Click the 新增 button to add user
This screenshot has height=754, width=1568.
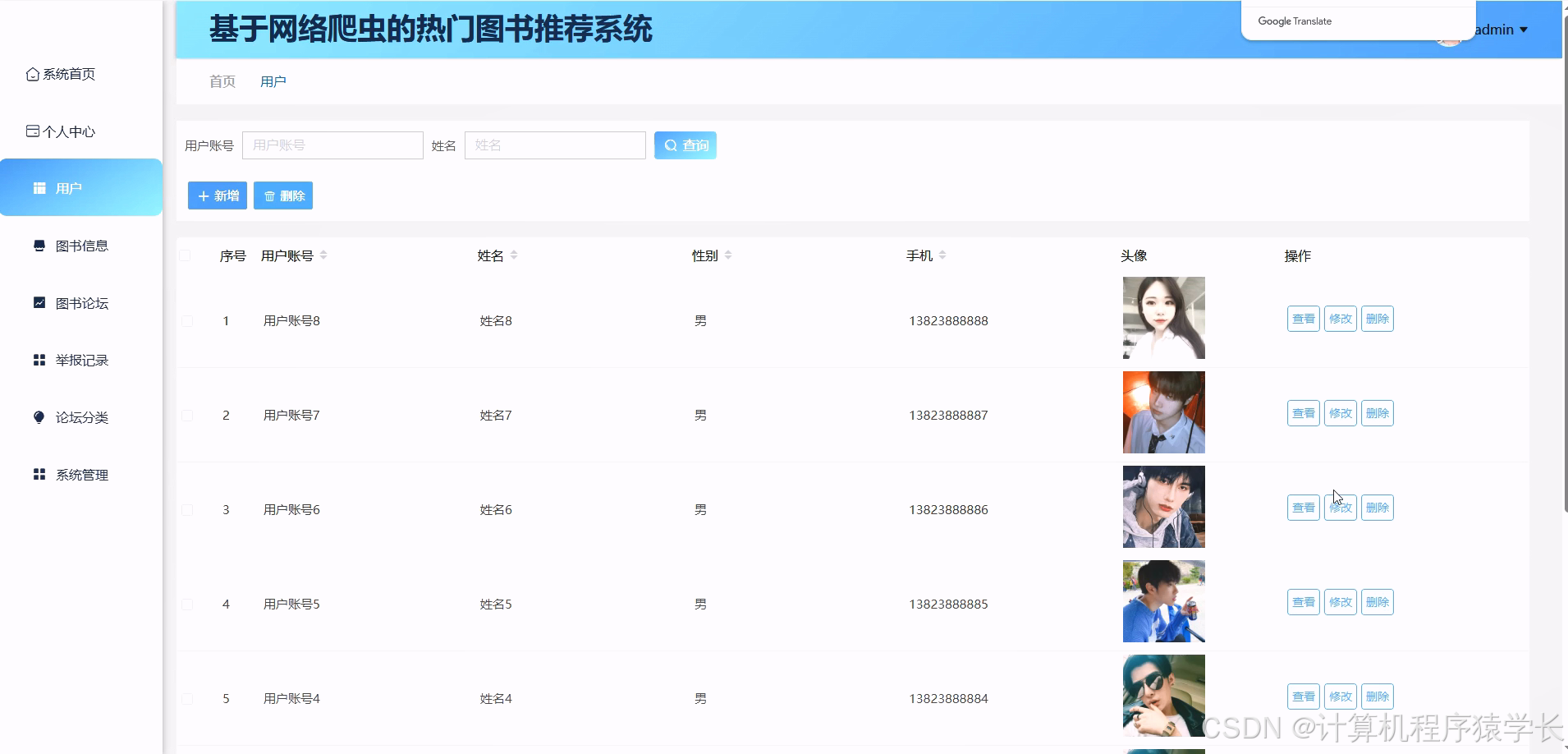tap(217, 195)
